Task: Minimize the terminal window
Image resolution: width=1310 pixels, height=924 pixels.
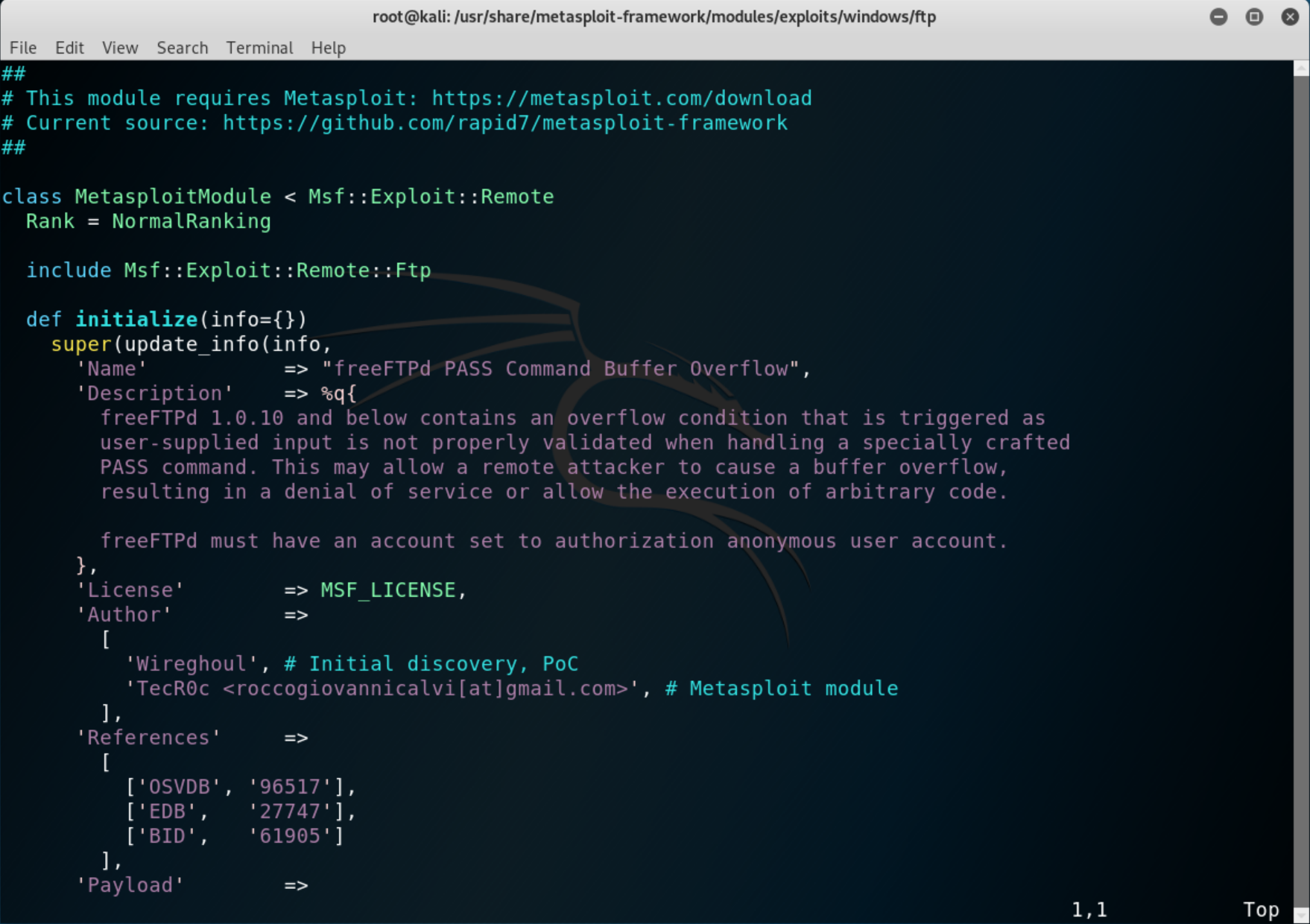Action: coord(1218,16)
